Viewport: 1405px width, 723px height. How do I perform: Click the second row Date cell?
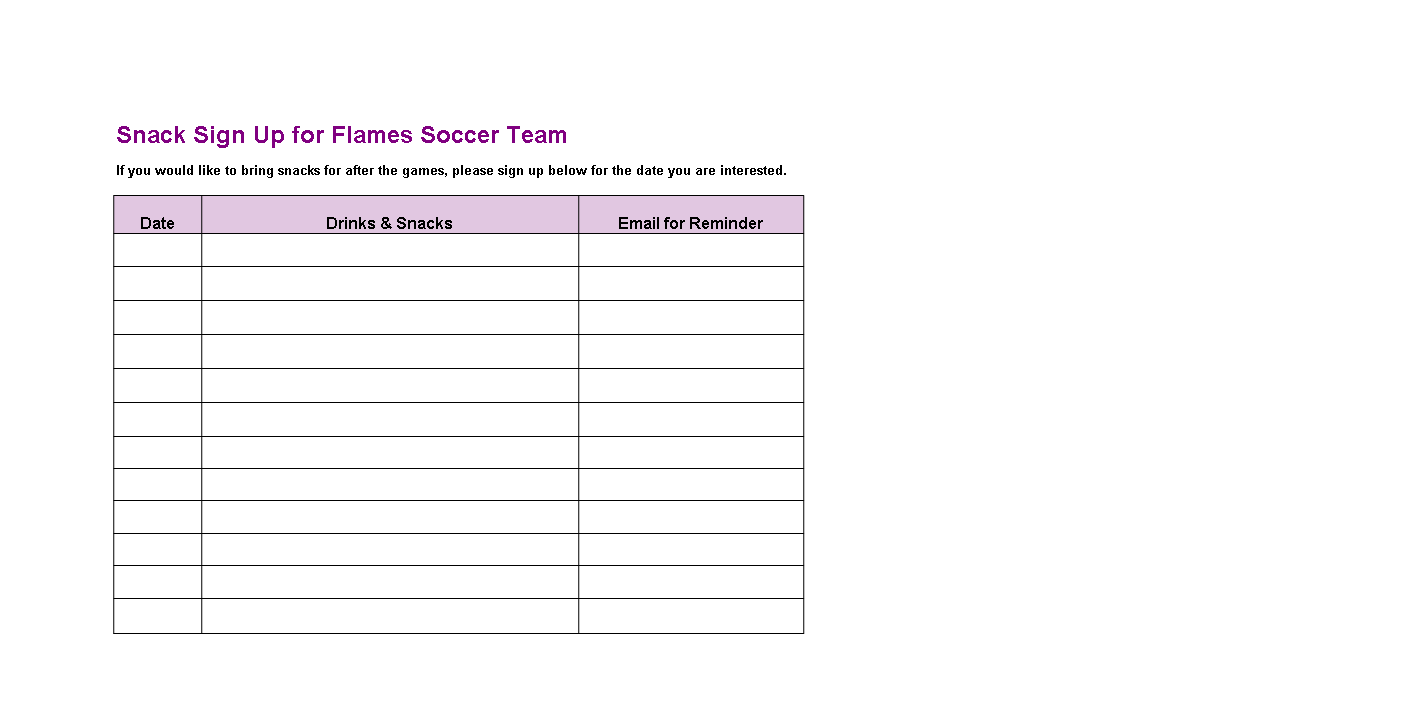coord(157,284)
